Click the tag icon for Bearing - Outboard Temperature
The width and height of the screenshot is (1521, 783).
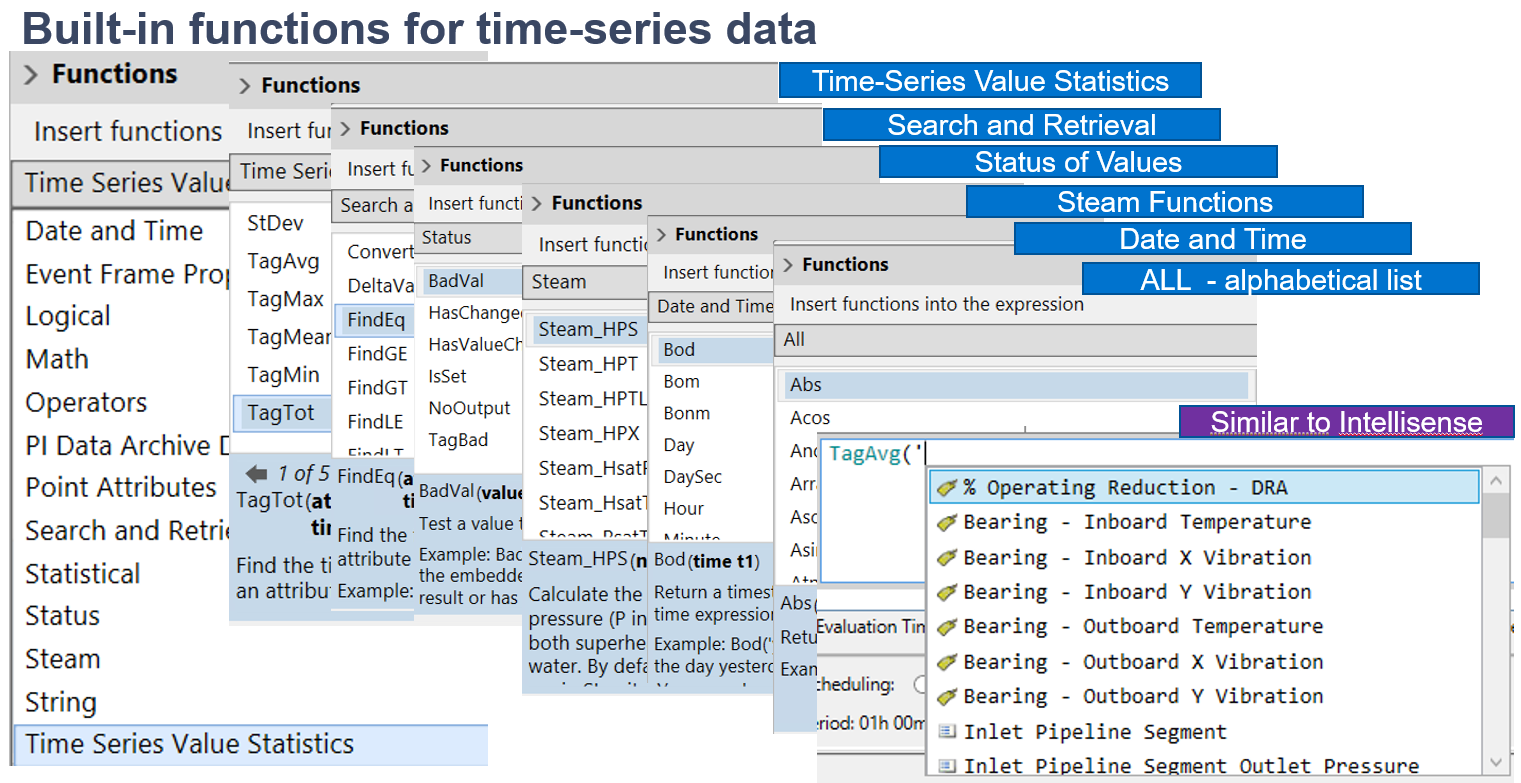click(x=946, y=627)
